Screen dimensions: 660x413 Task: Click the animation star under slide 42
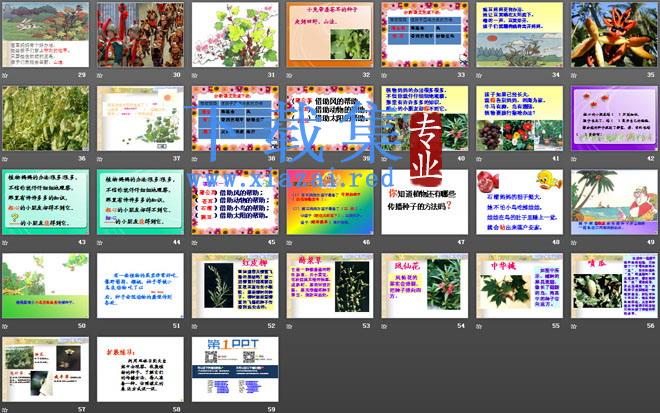[x=574, y=159]
